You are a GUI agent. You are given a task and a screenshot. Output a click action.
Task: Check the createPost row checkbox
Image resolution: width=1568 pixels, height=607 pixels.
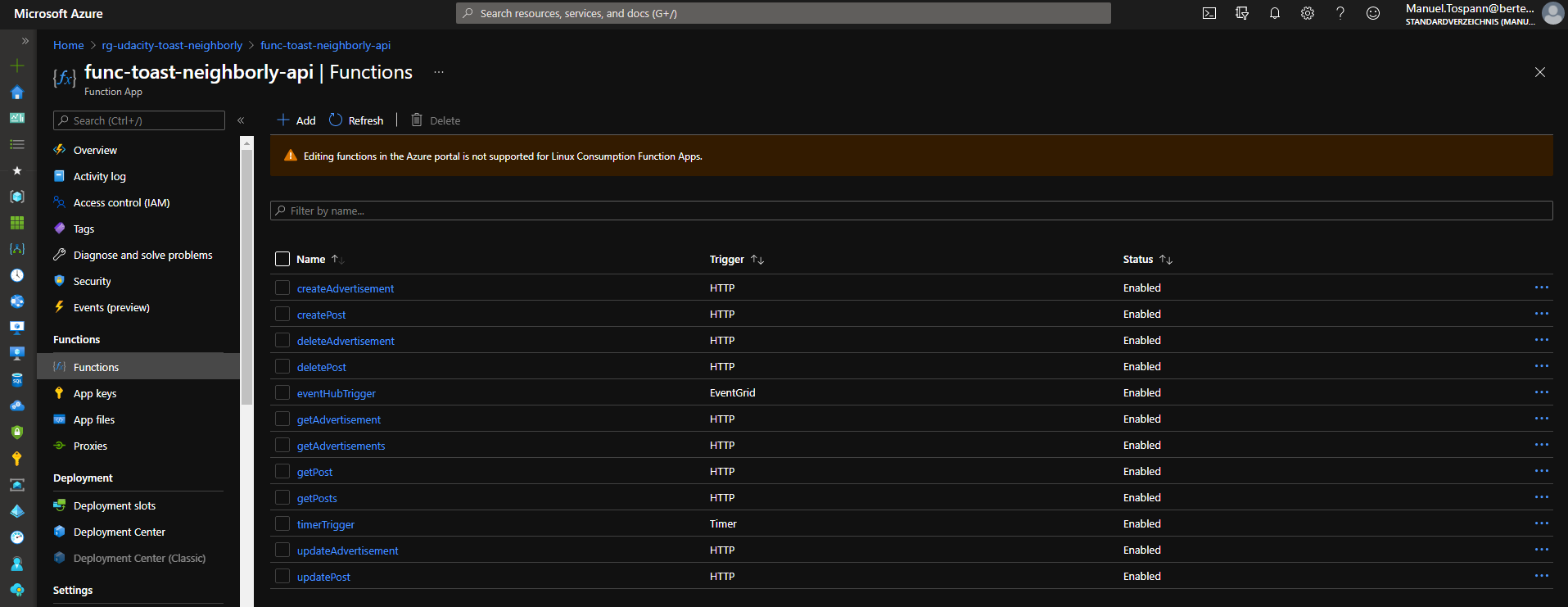(282, 314)
